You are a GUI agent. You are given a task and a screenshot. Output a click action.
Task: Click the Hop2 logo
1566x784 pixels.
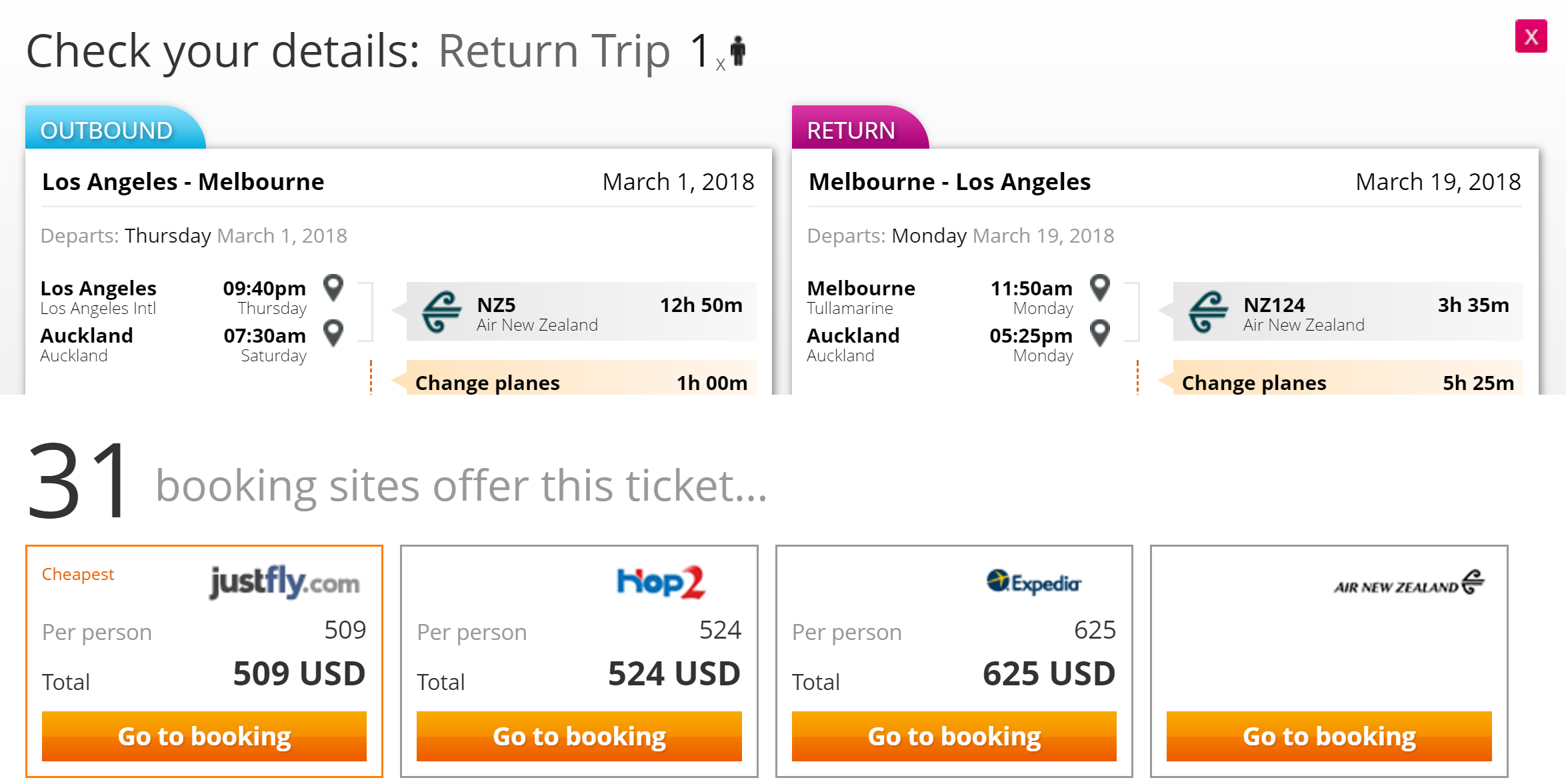[x=660, y=583]
